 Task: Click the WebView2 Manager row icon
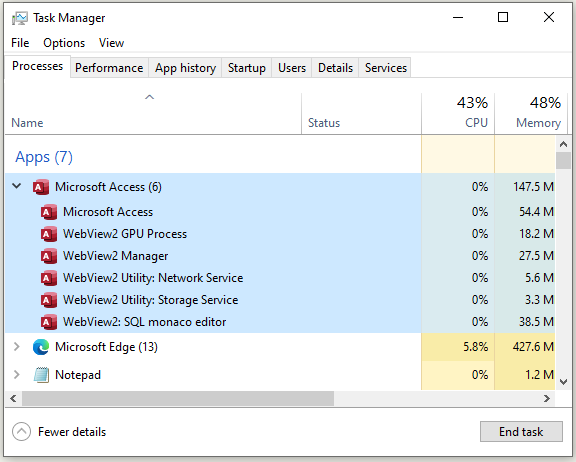(x=48, y=256)
